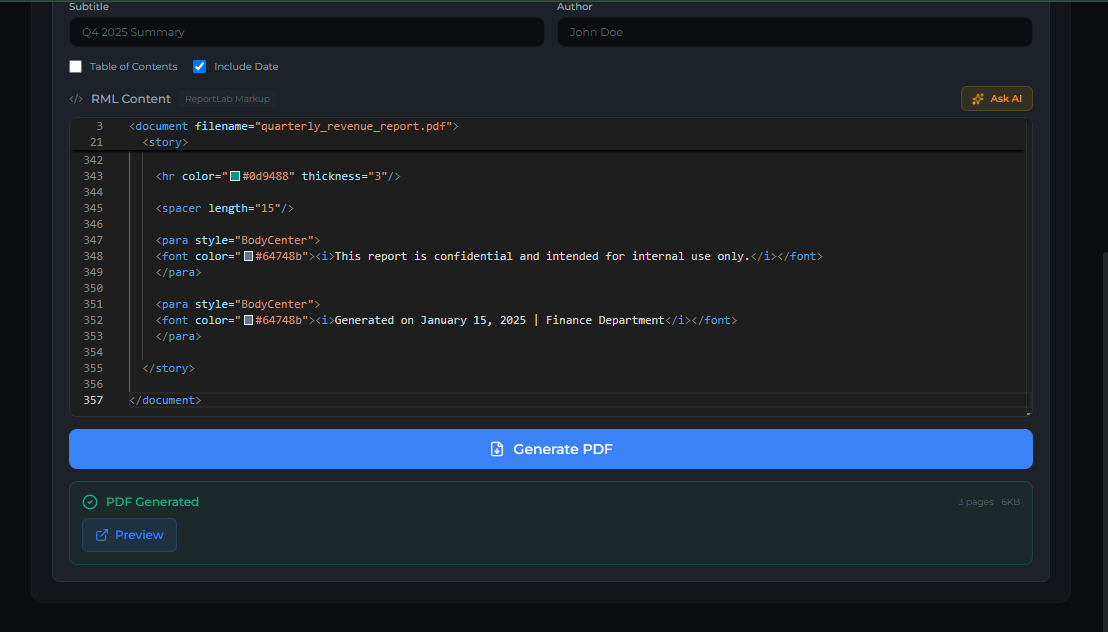Click the 3 pages label
Screen dimensions: 1108x632
click(x=976, y=502)
